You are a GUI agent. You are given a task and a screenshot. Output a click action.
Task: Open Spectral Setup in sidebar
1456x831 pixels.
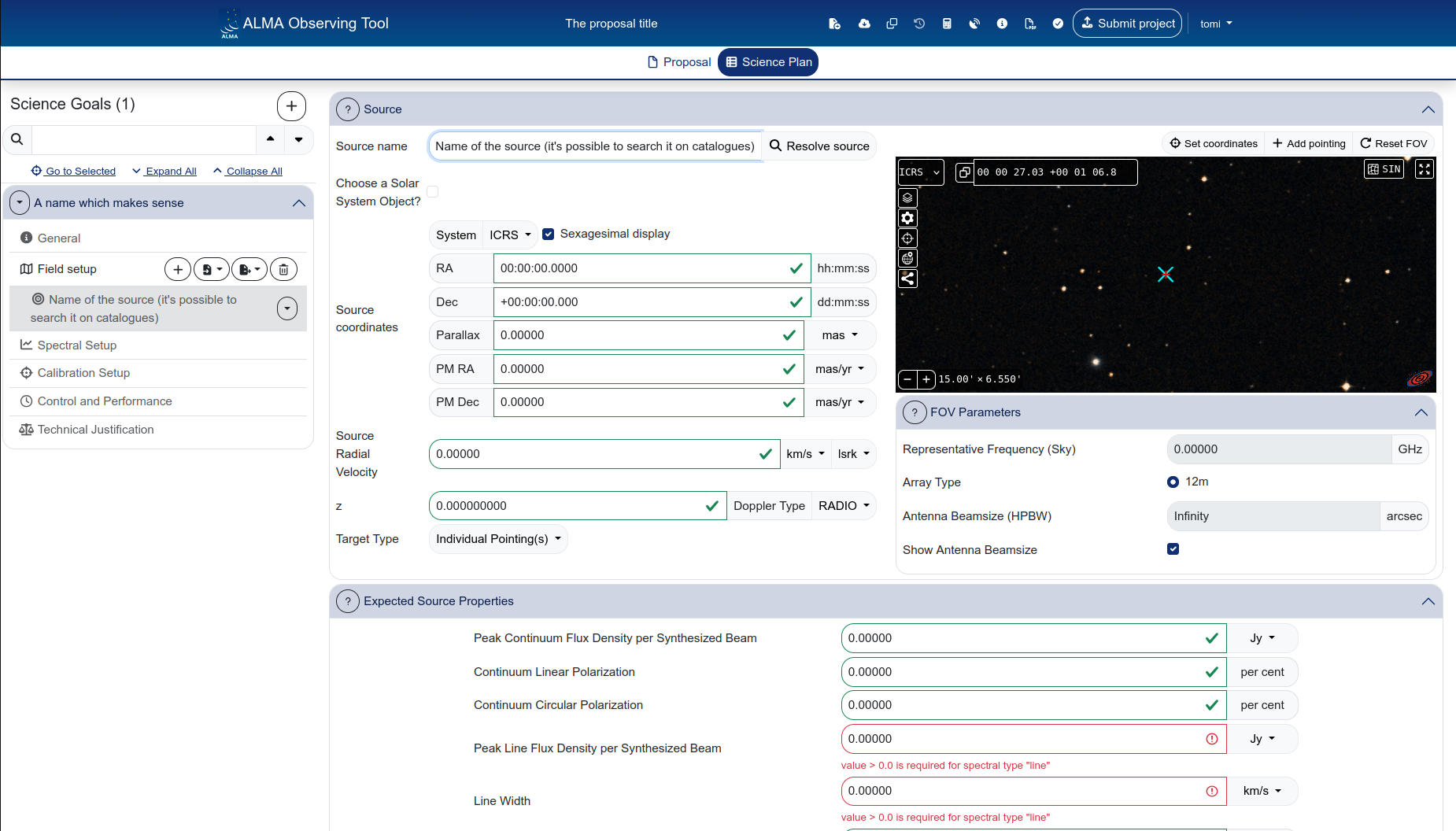tap(77, 345)
